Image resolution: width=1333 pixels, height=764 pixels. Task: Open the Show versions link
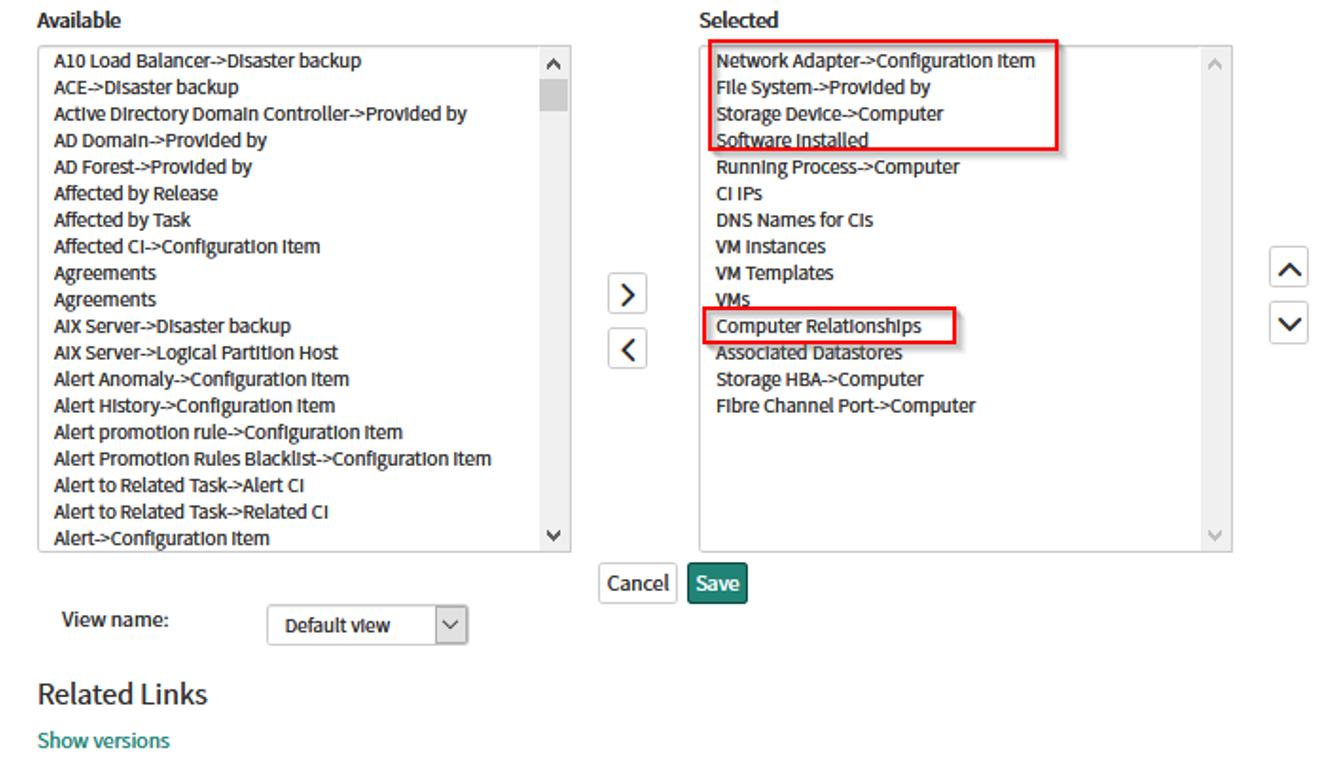103,741
